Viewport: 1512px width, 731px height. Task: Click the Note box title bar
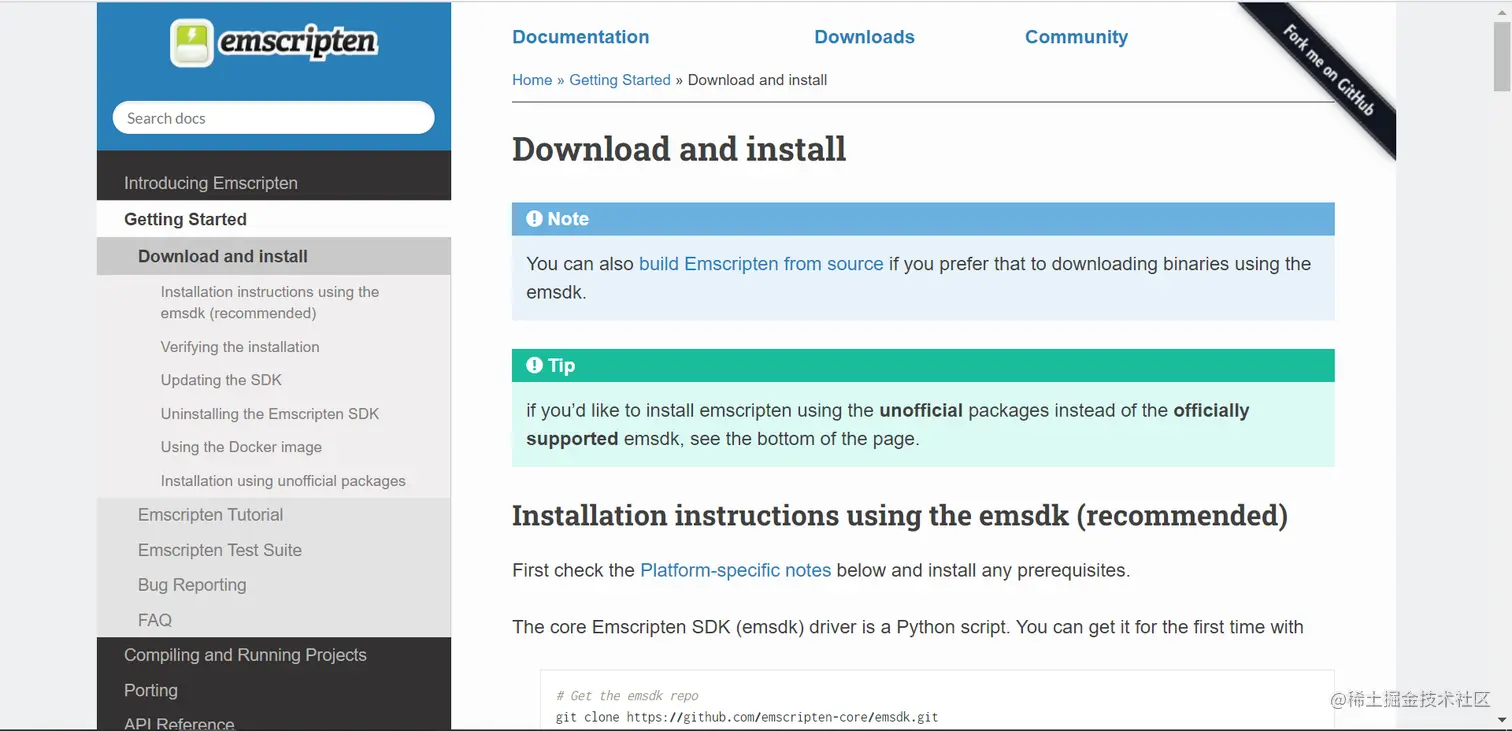pyautogui.click(x=923, y=219)
